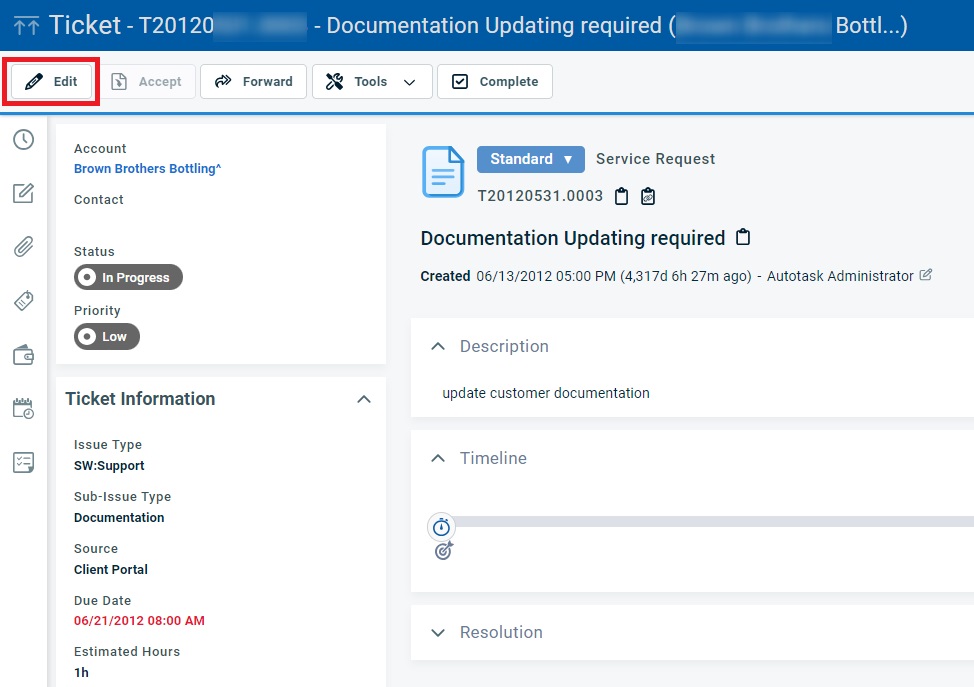Open the checklist icon in sidebar
This screenshot has height=687, width=974.
pos(23,462)
